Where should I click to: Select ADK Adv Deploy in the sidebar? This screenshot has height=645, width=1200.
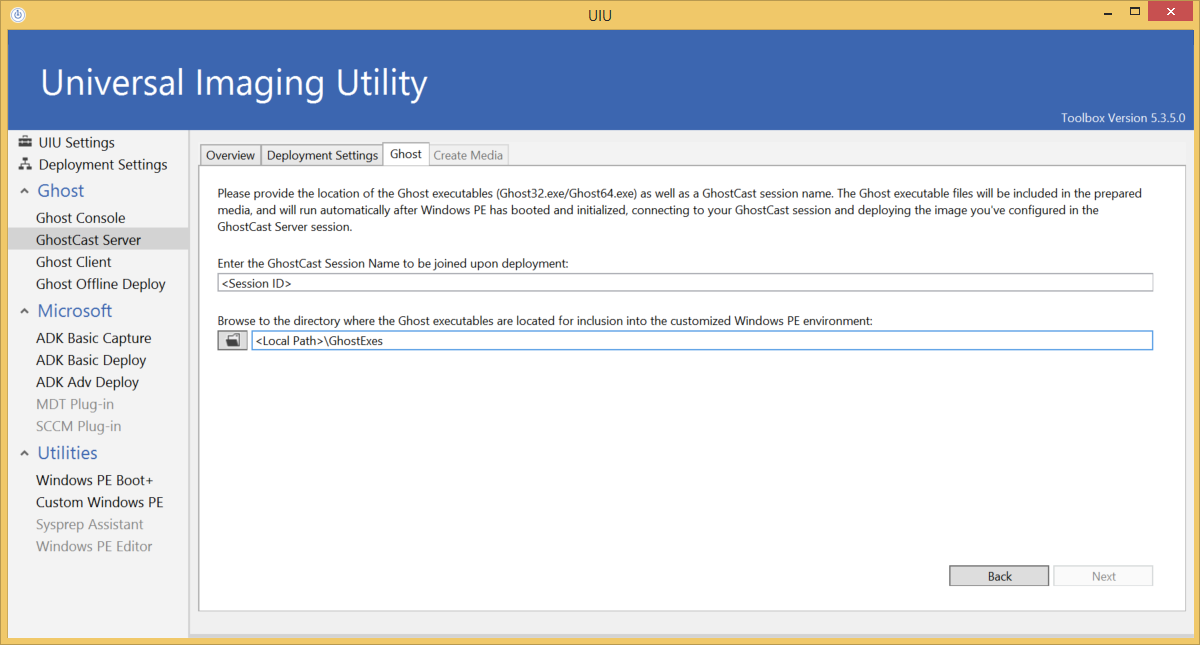click(88, 382)
